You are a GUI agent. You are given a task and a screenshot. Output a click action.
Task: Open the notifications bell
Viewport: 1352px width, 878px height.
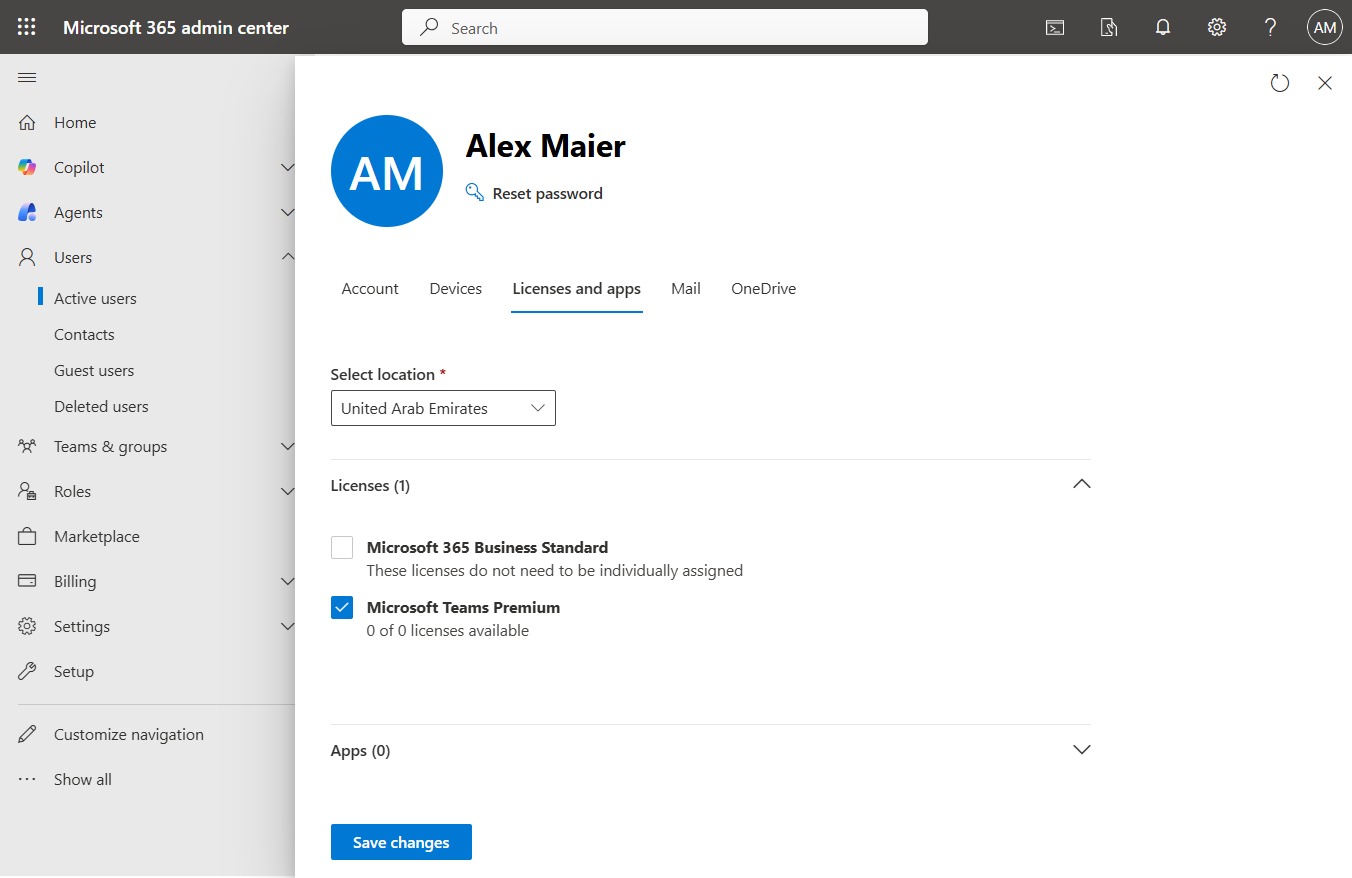coord(1163,28)
